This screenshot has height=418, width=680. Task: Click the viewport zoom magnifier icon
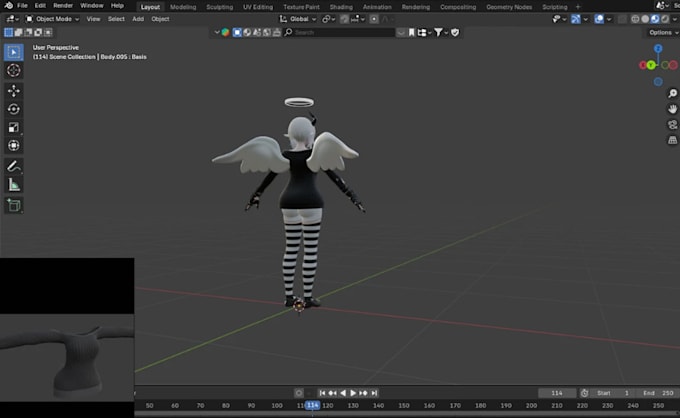[672, 93]
